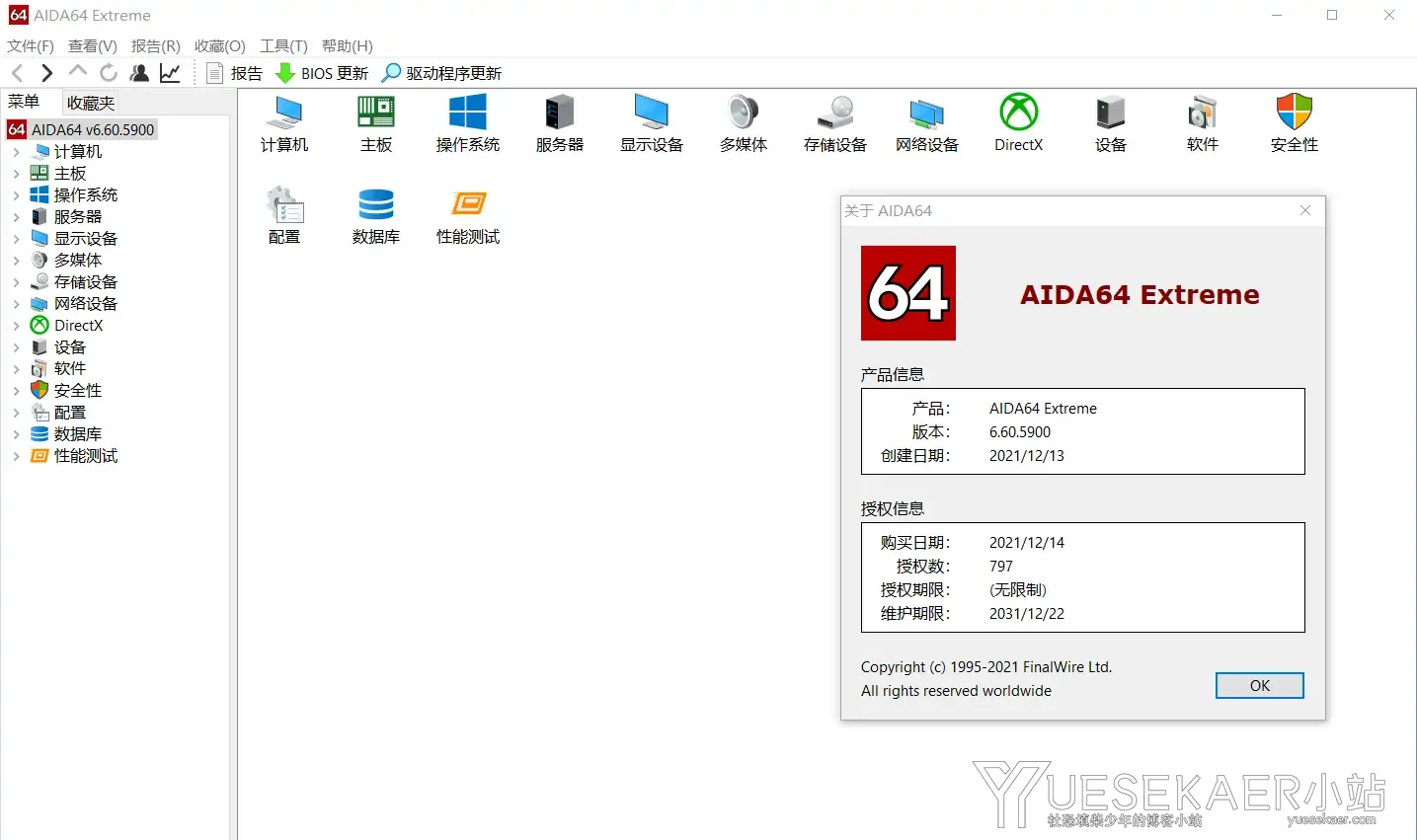Screen dimensions: 1417x840
Task: Click OK in the 关于 AIDA64 dialog
Action: (x=1260, y=686)
